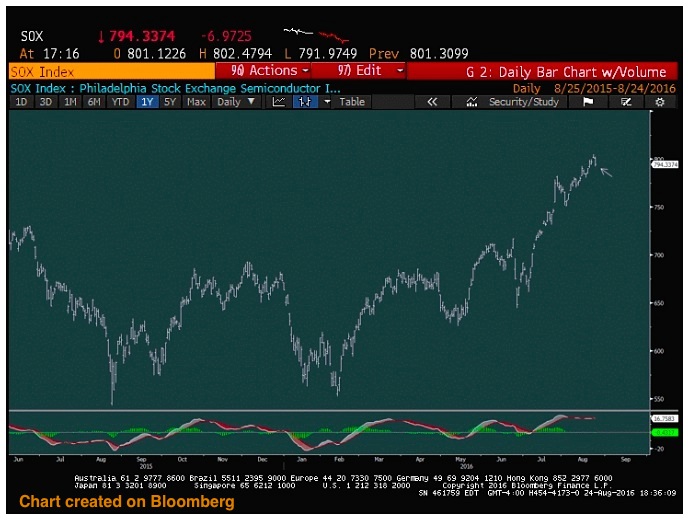692x521 pixels.
Task: Click the previous close 801.3099
Action: (x=439, y=54)
